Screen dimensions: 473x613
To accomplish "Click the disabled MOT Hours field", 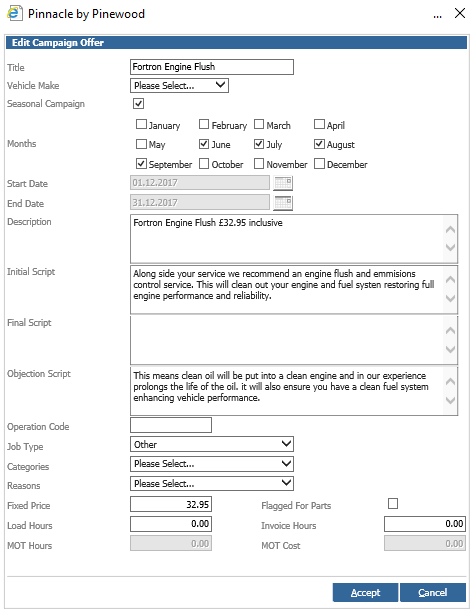I will pos(171,543).
